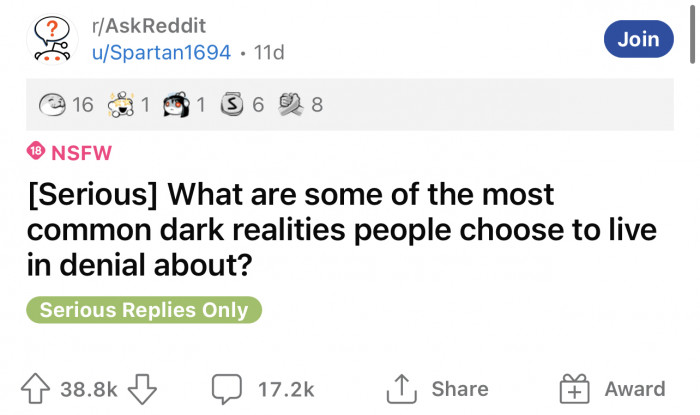The width and height of the screenshot is (700, 415).
Task: Click the pink NSFW 18 badge icon
Action: click(x=36, y=151)
